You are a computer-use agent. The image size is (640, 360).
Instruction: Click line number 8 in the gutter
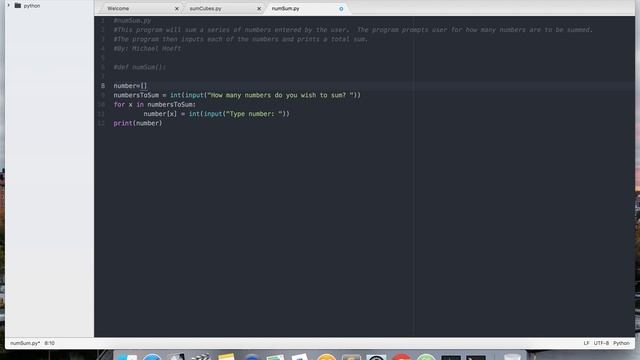(103, 86)
